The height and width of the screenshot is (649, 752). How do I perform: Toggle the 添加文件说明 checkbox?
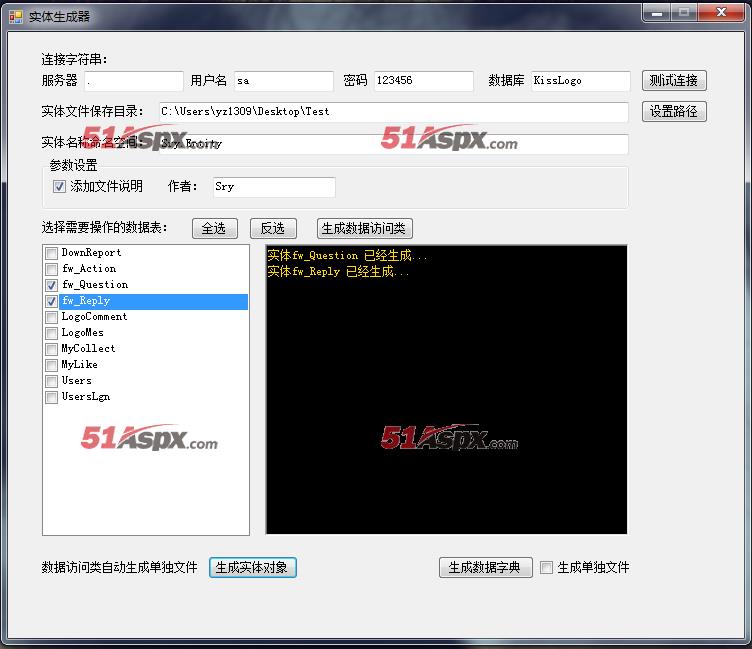pos(59,186)
